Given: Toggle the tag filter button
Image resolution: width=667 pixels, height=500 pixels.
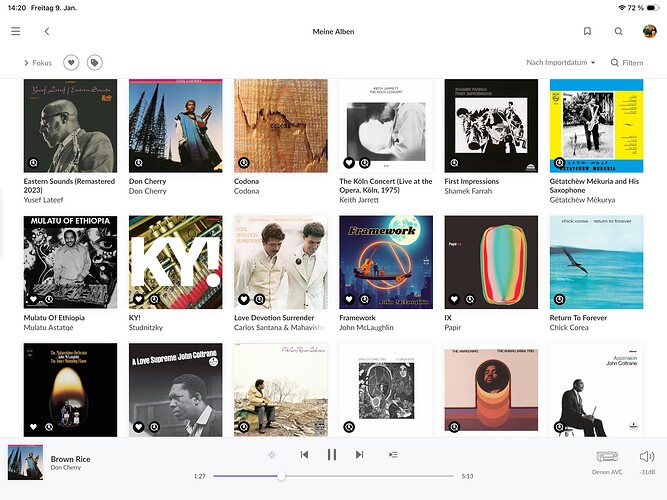Looking at the screenshot, I should (x=95, y=62).
